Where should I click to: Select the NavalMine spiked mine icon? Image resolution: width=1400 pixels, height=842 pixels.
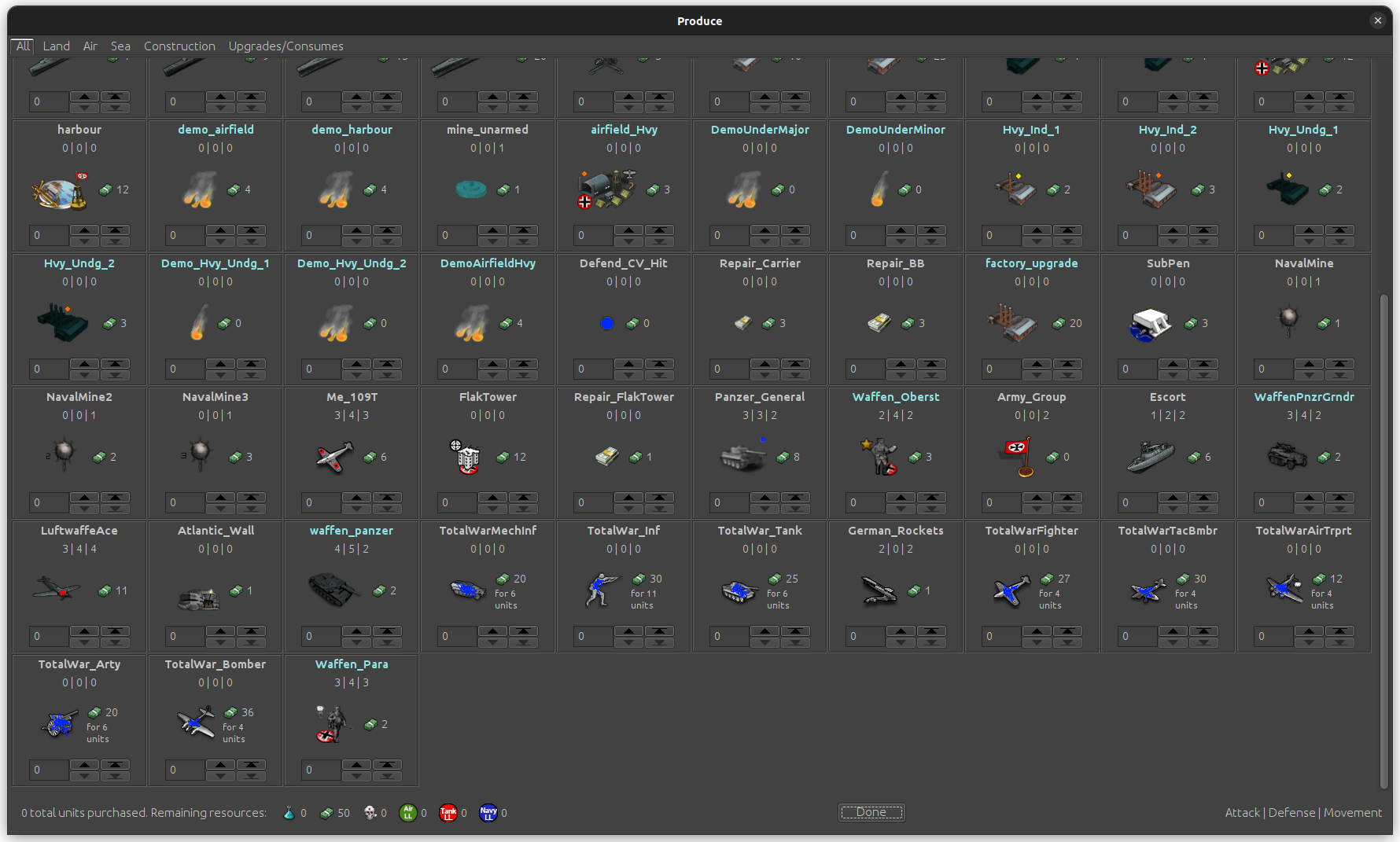click(x=1288, y=320)
